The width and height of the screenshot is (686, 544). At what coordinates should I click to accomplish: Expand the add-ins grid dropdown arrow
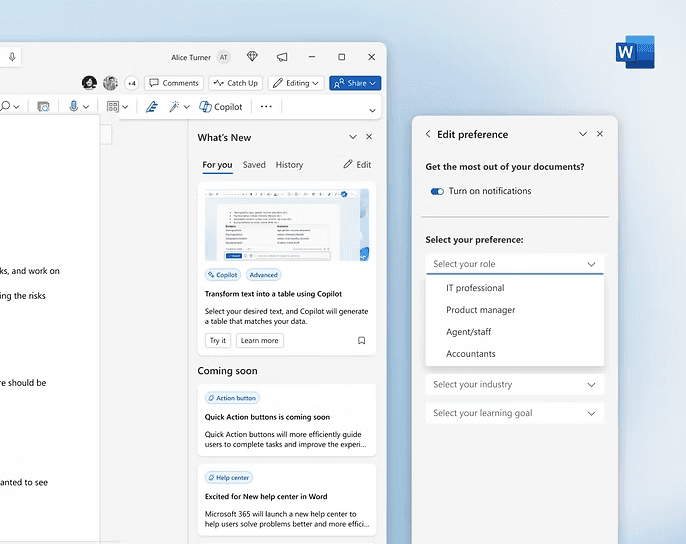(125, 107)
